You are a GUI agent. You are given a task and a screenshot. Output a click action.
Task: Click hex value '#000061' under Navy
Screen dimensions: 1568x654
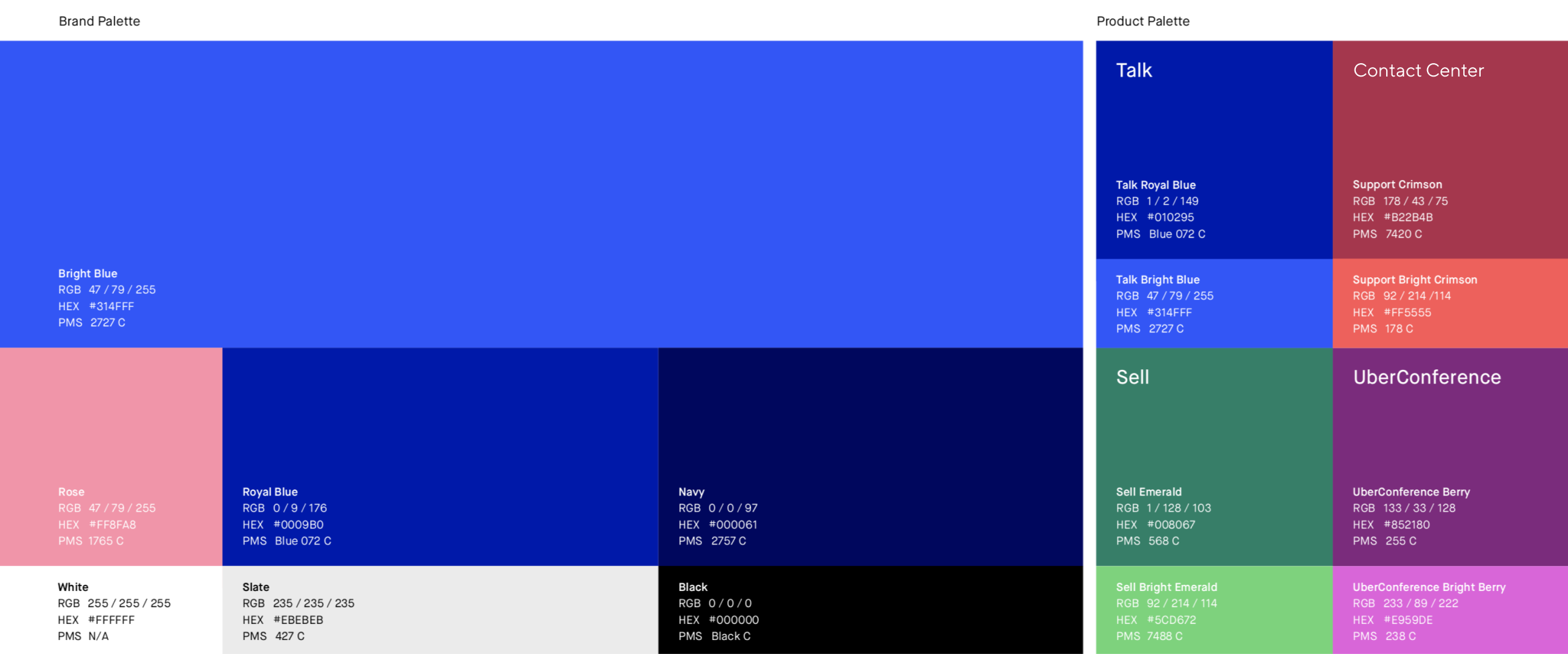coord(733,524)
